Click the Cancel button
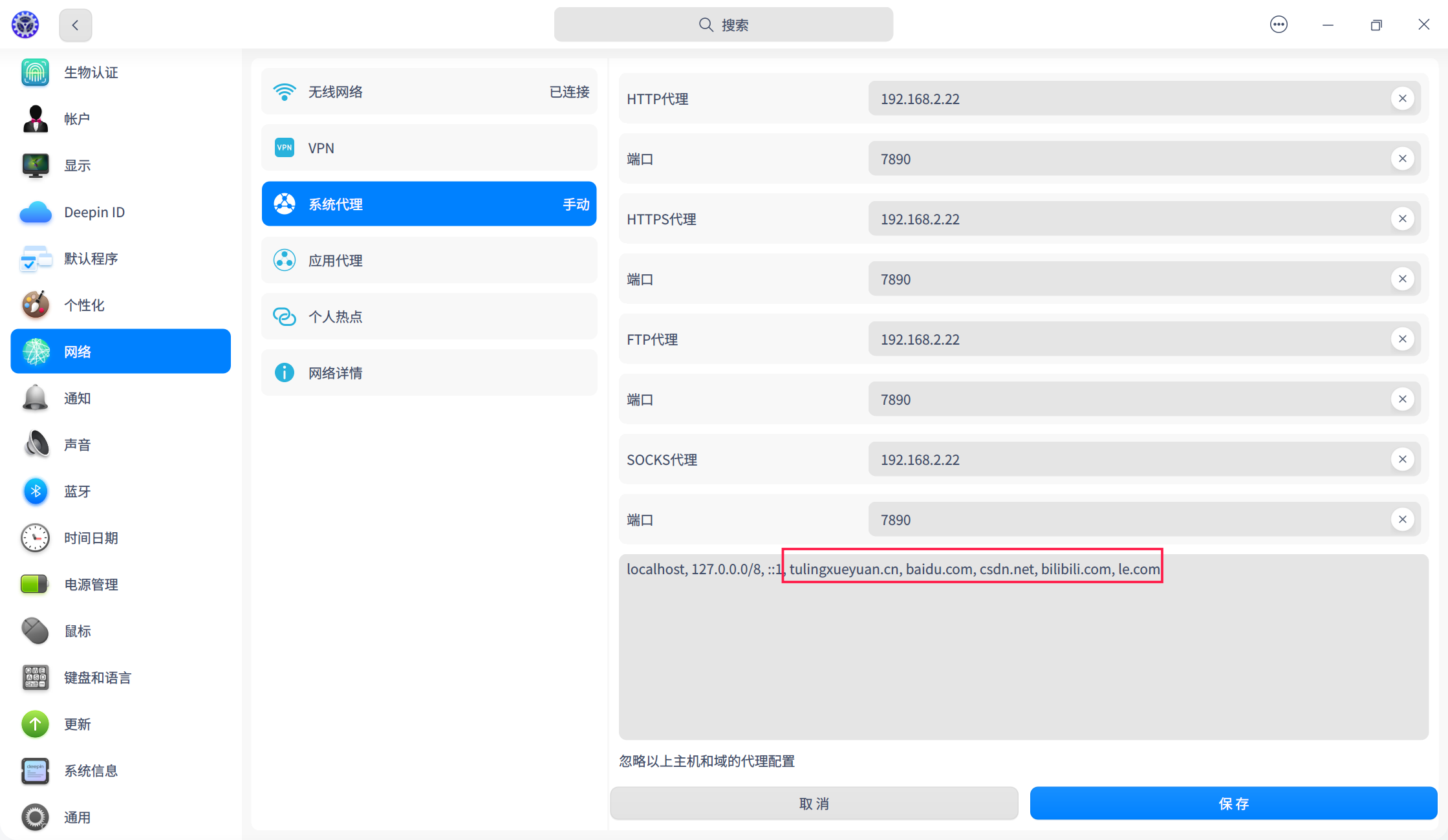 [814, 804]
